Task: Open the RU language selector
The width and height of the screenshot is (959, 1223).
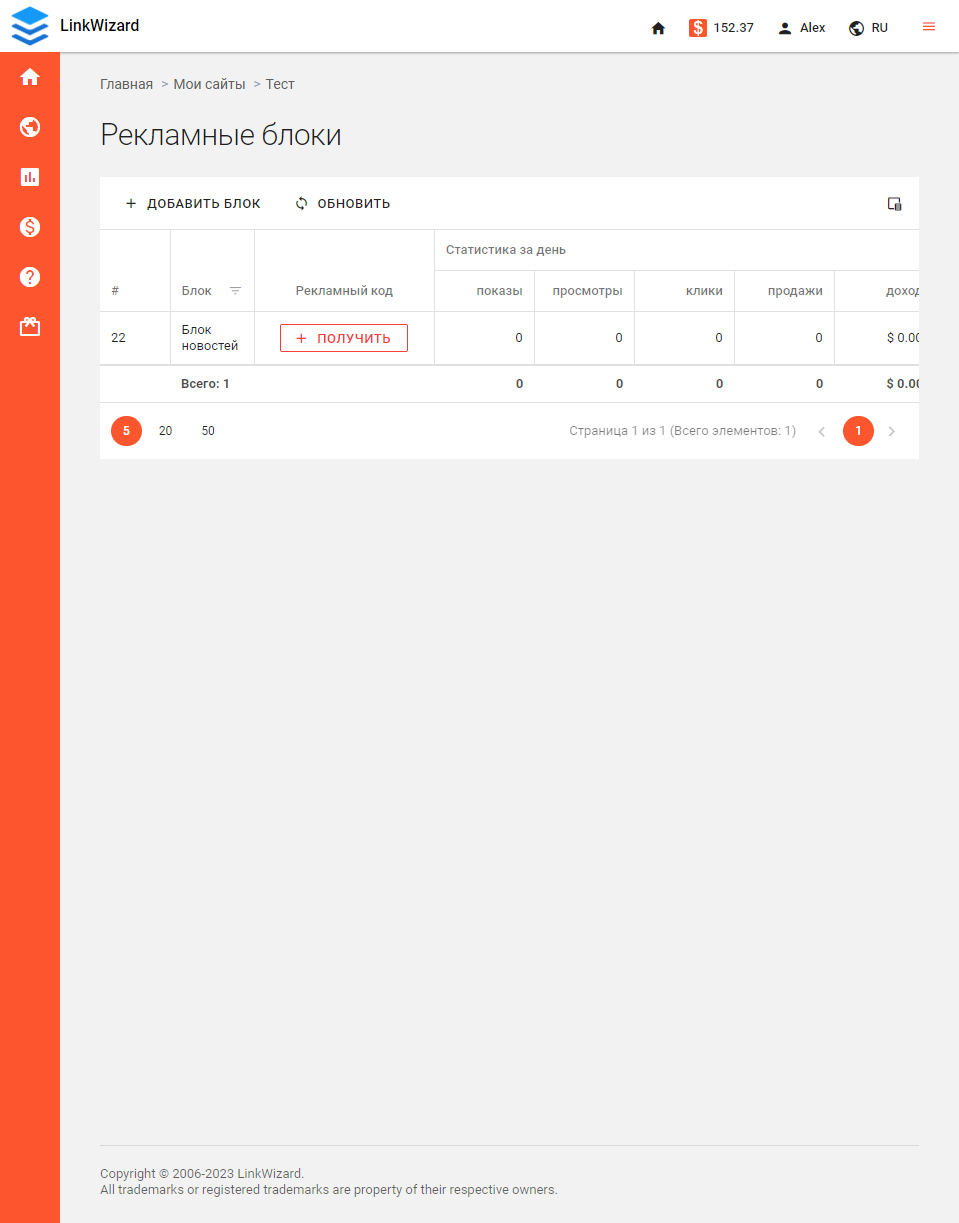Action: [x=868, y=28]
